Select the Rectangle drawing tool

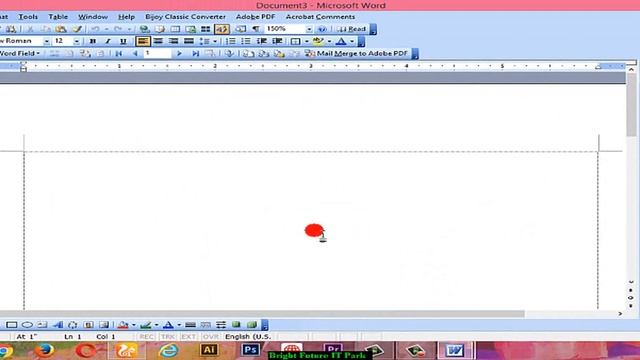click(11, 325)
